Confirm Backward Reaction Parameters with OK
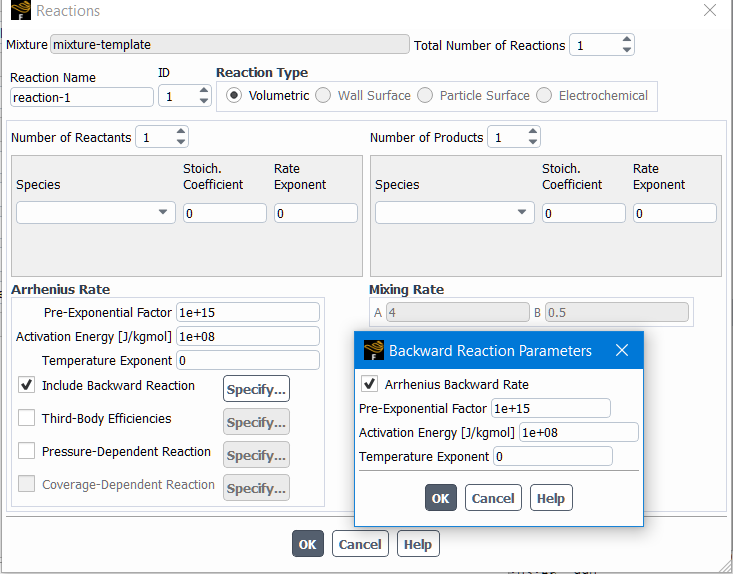733x574 pixels. [x=440, y=498]
